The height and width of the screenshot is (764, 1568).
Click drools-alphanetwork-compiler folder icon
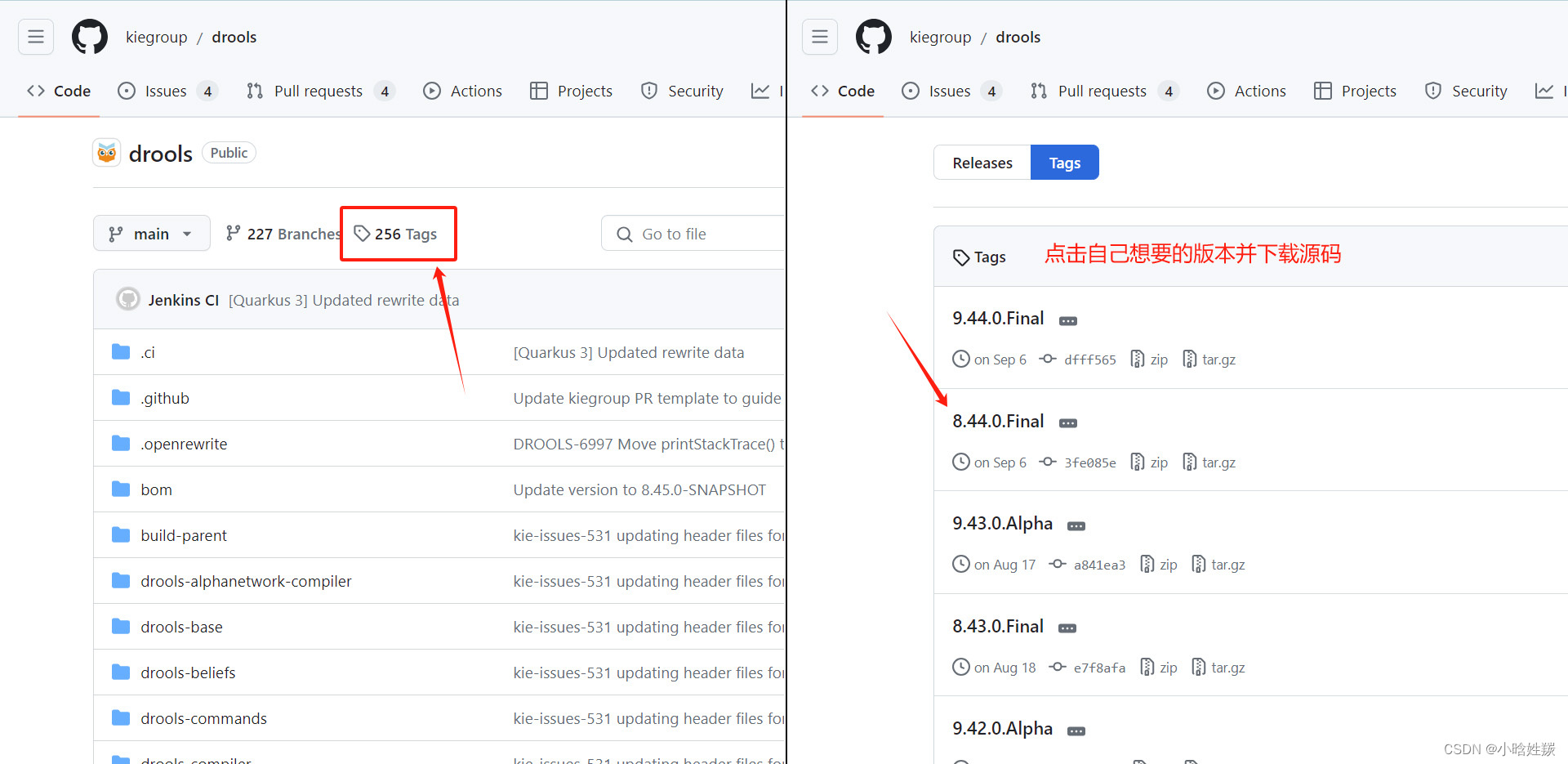coord(121,580)
